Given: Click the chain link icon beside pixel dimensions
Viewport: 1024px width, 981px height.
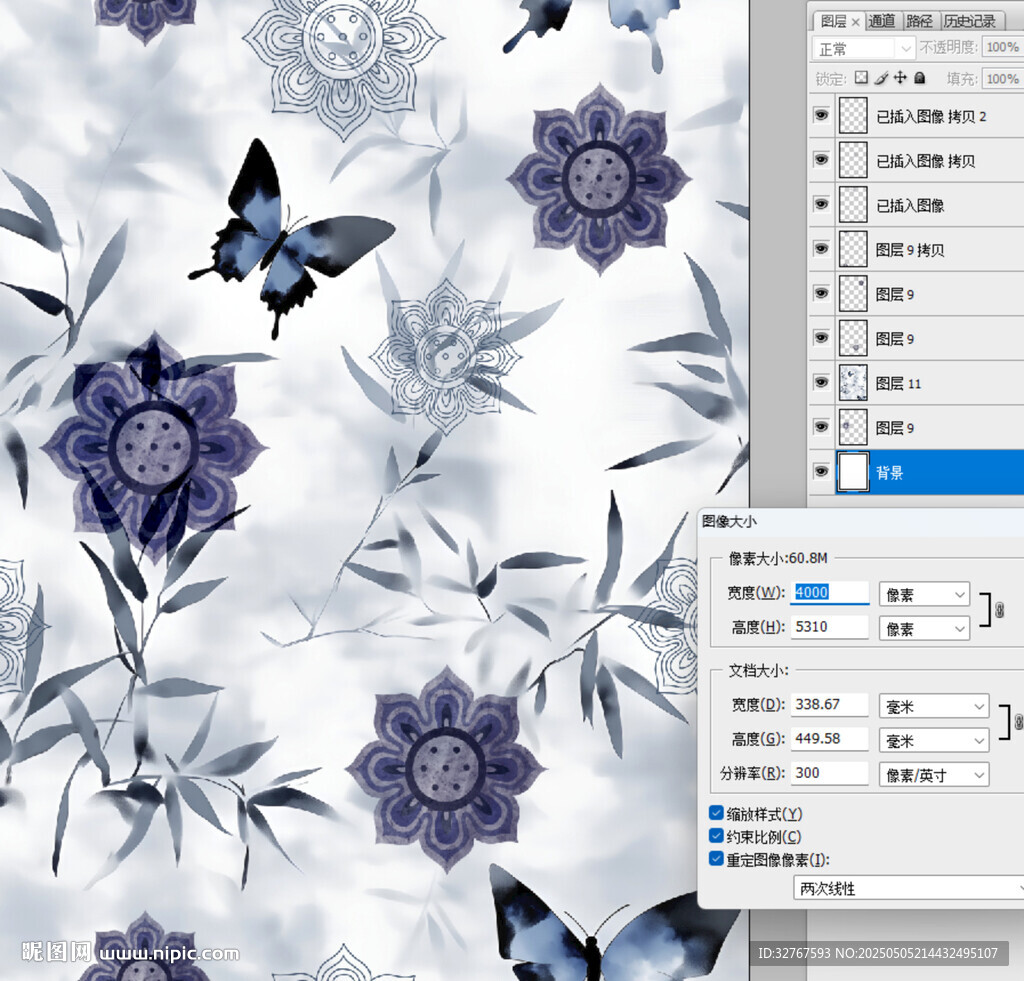Looking at the screenshot, I should (999, 610).
